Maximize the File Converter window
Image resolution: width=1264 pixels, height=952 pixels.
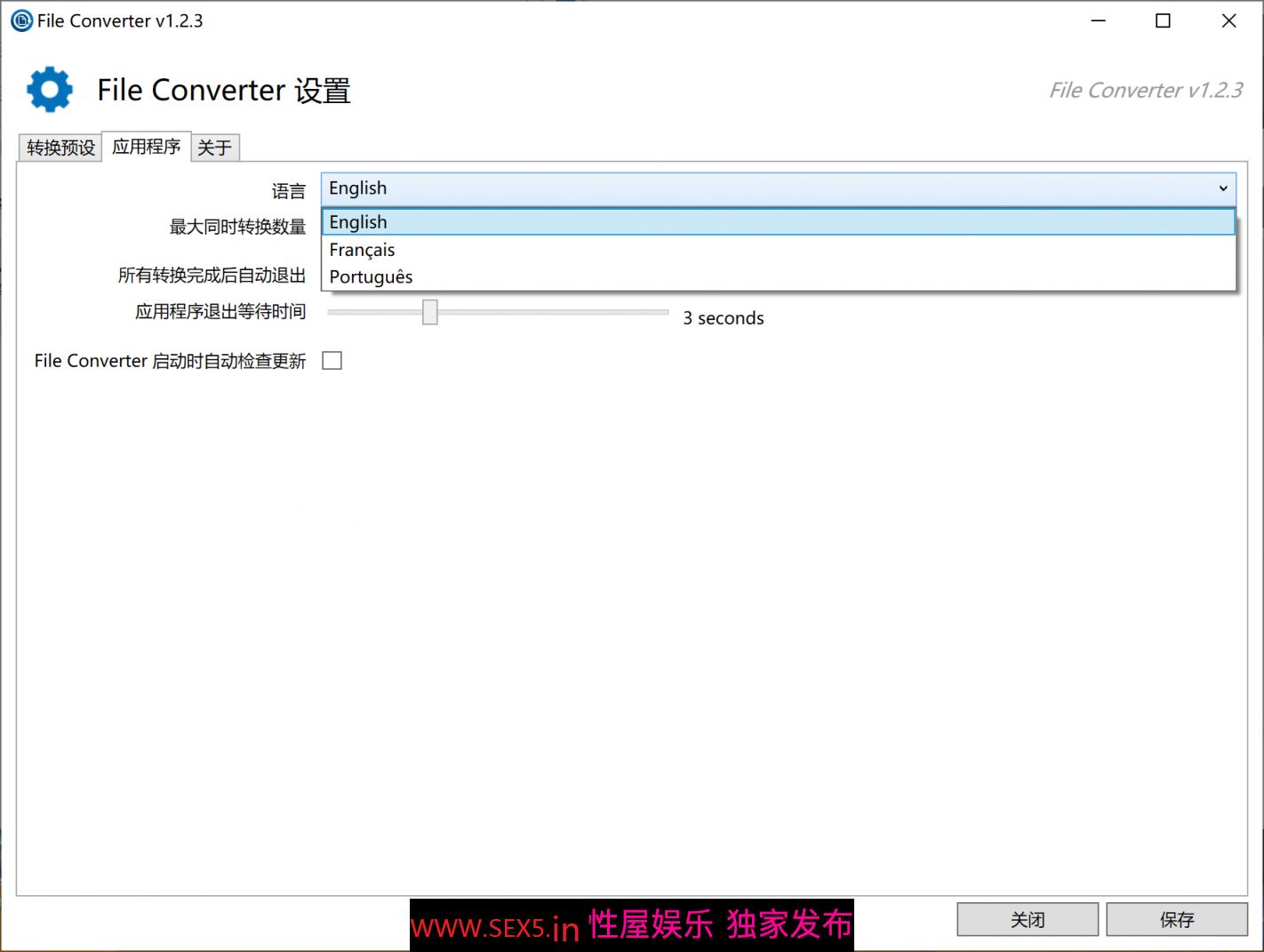[x=1163, y=20]
